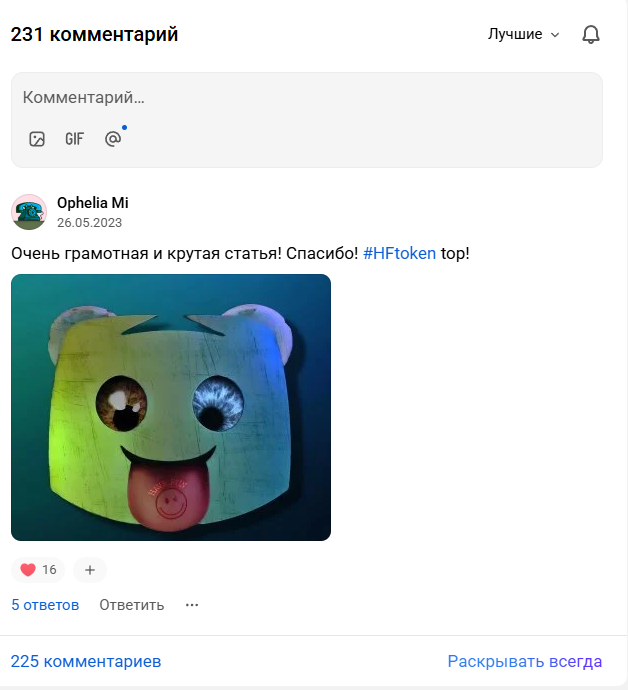The height and width of the screenshot is (690, 628).
Task: Open the attached bear face image
Action: (171, 407)
